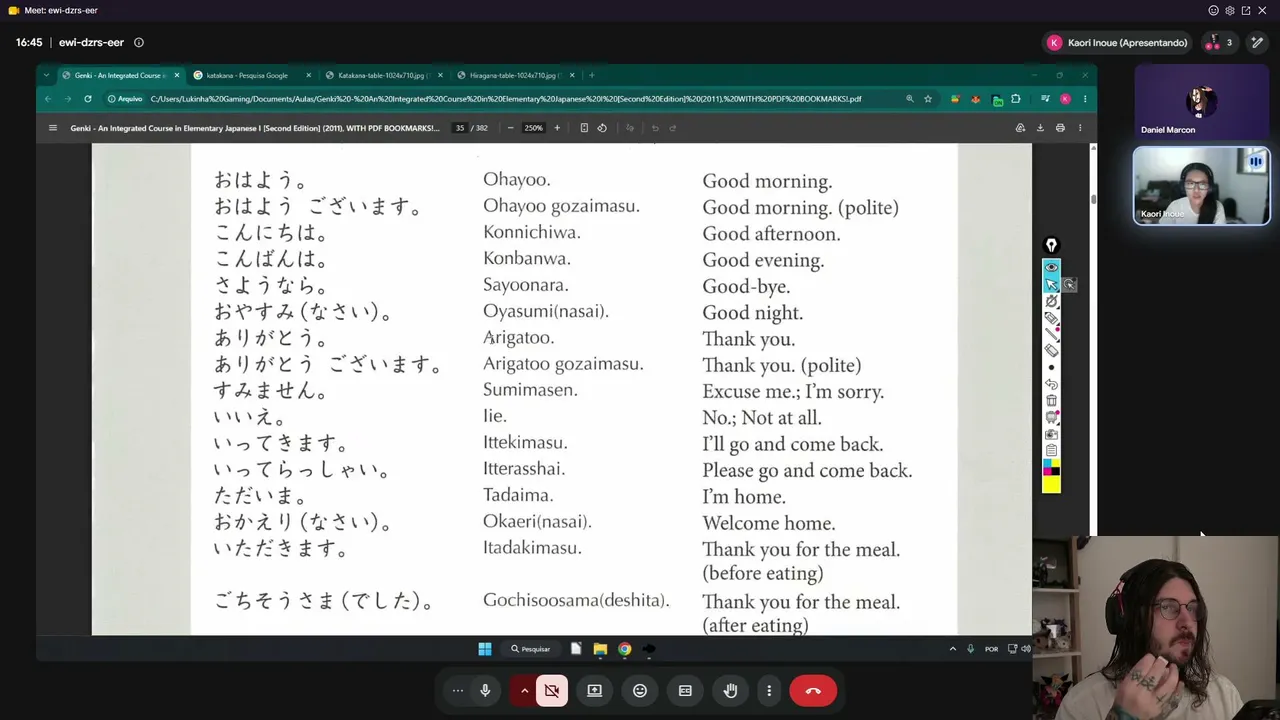Reload the page in shared browser
Viewport: 1280px width, 720px height.
(88, 99)
